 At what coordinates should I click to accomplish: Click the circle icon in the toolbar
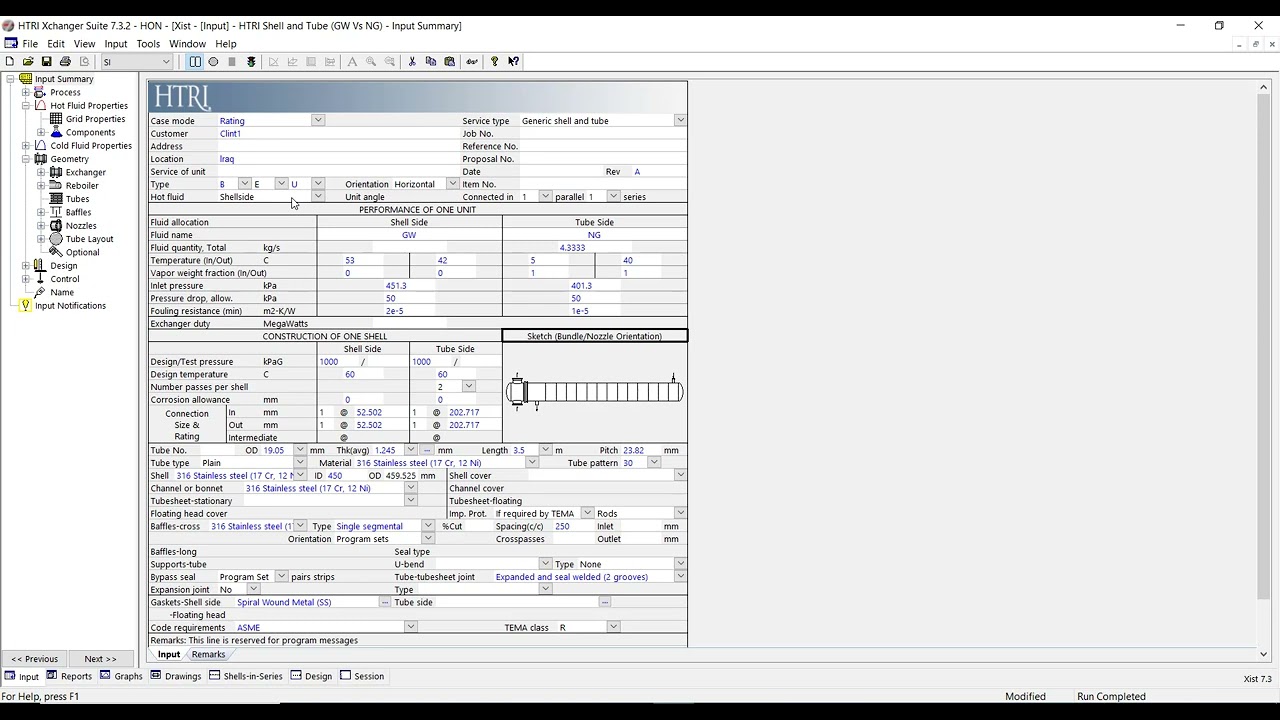[x=214, y=62]
